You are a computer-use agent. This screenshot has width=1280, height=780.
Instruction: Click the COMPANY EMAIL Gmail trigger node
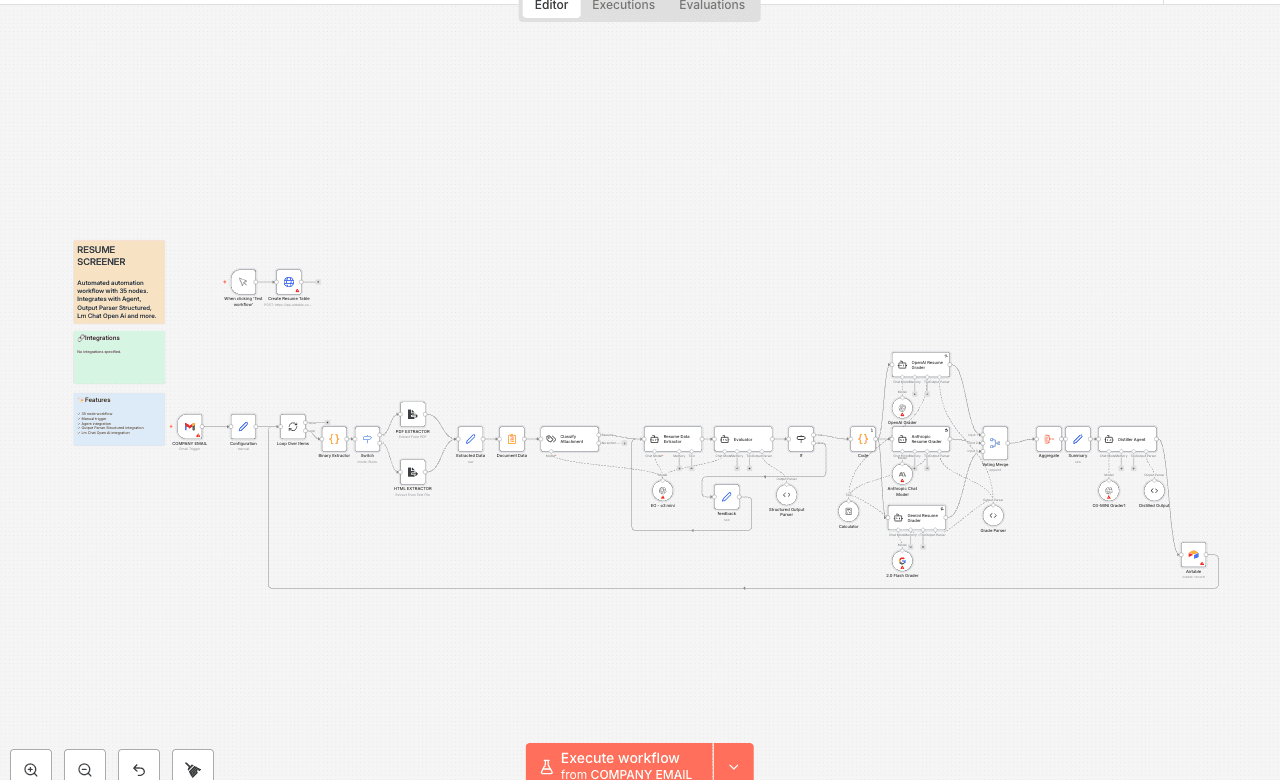point(190,427)
